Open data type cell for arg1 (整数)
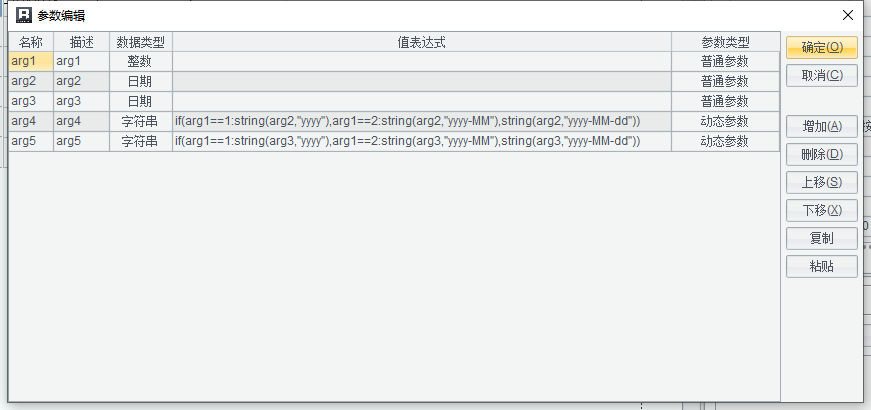Image resolution: width=871 pixels, height=410 pixels. tap(140, 61)
